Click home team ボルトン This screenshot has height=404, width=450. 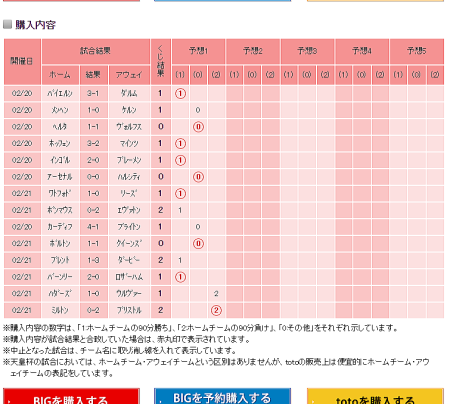[60, 243]
